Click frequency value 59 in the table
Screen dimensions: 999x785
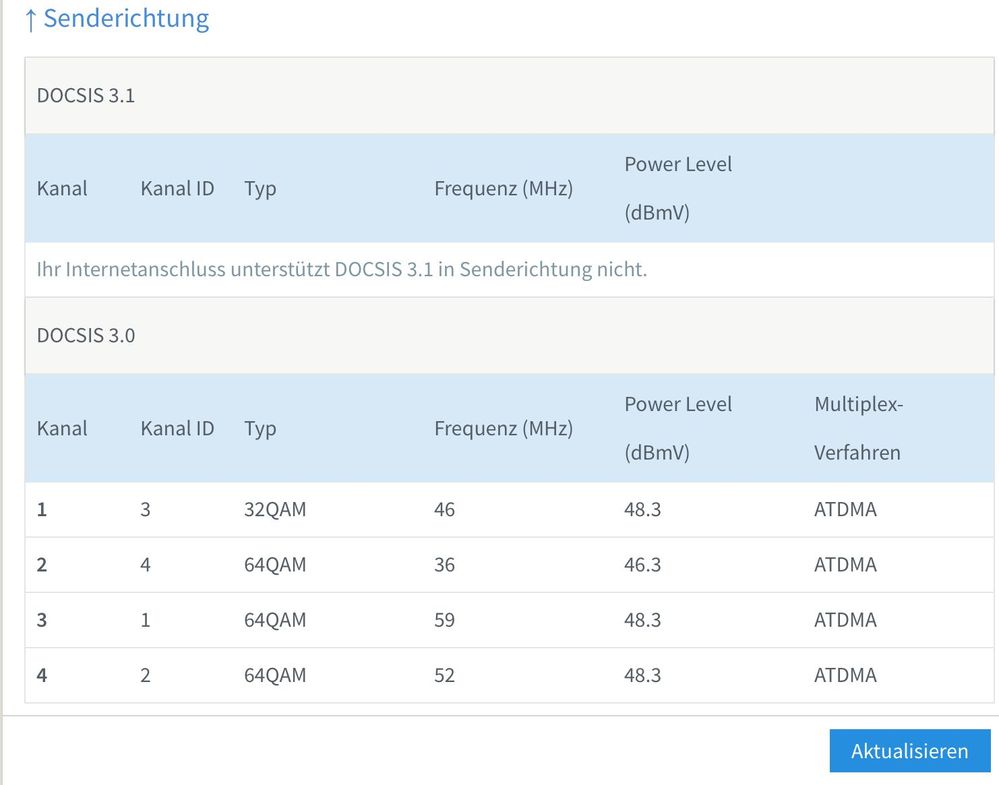point(444,620)
